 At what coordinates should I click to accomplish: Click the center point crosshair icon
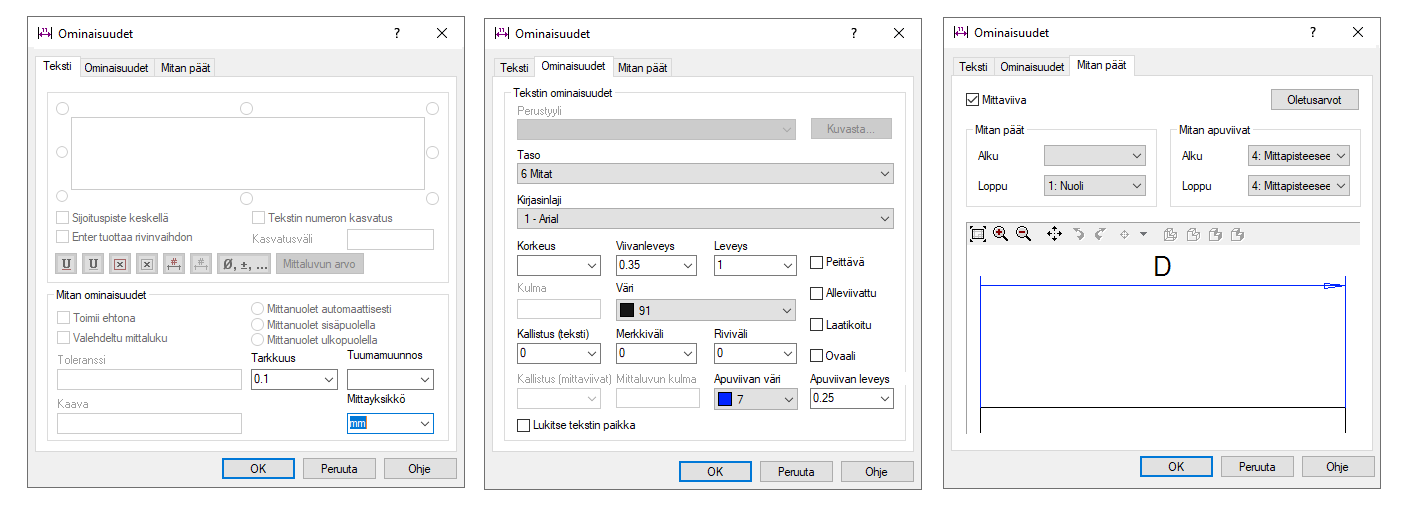tap(1124, 234)
